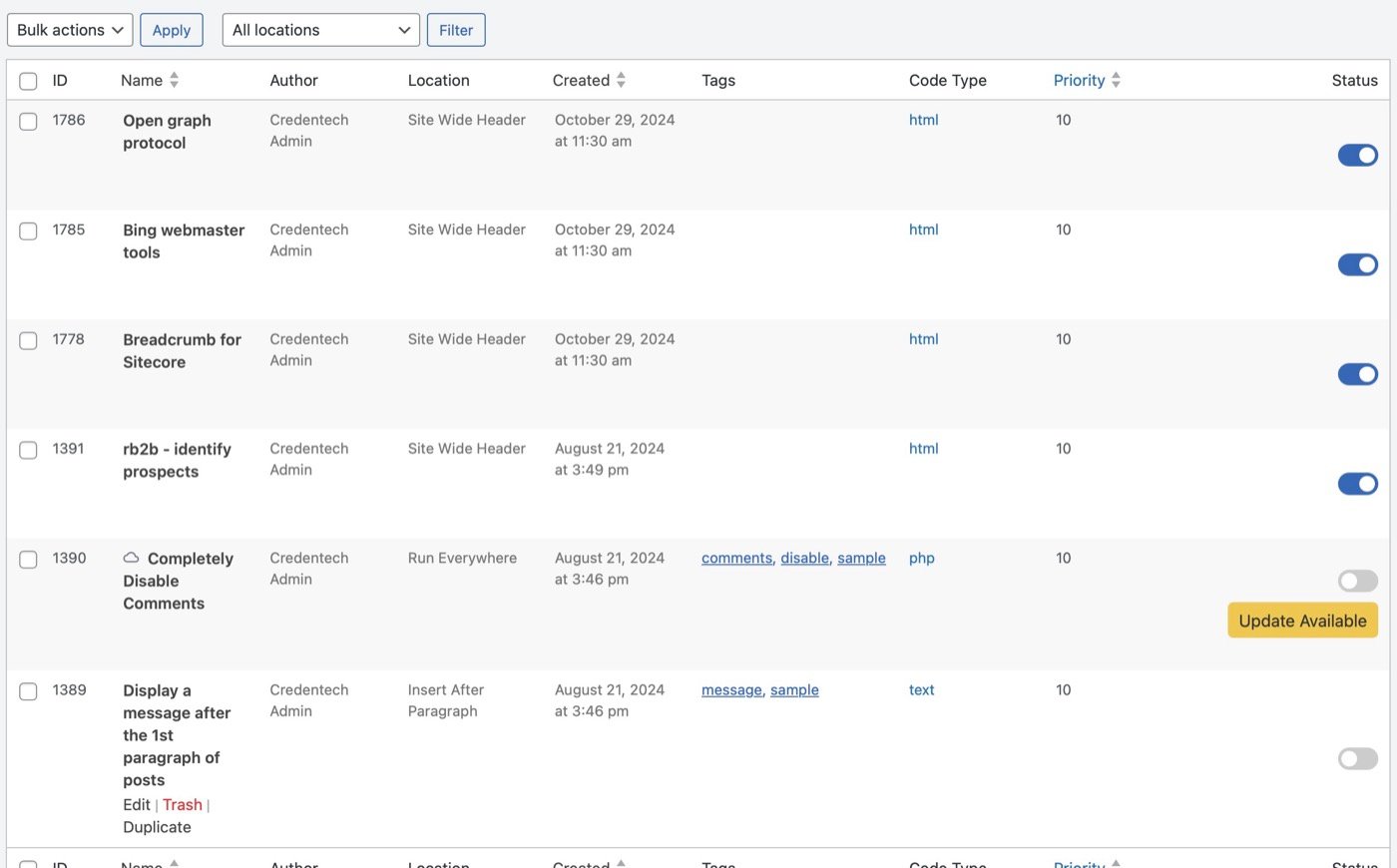Select the checkbox for snippet 1785
The image size is (1397, 868).
pos(28,230)
